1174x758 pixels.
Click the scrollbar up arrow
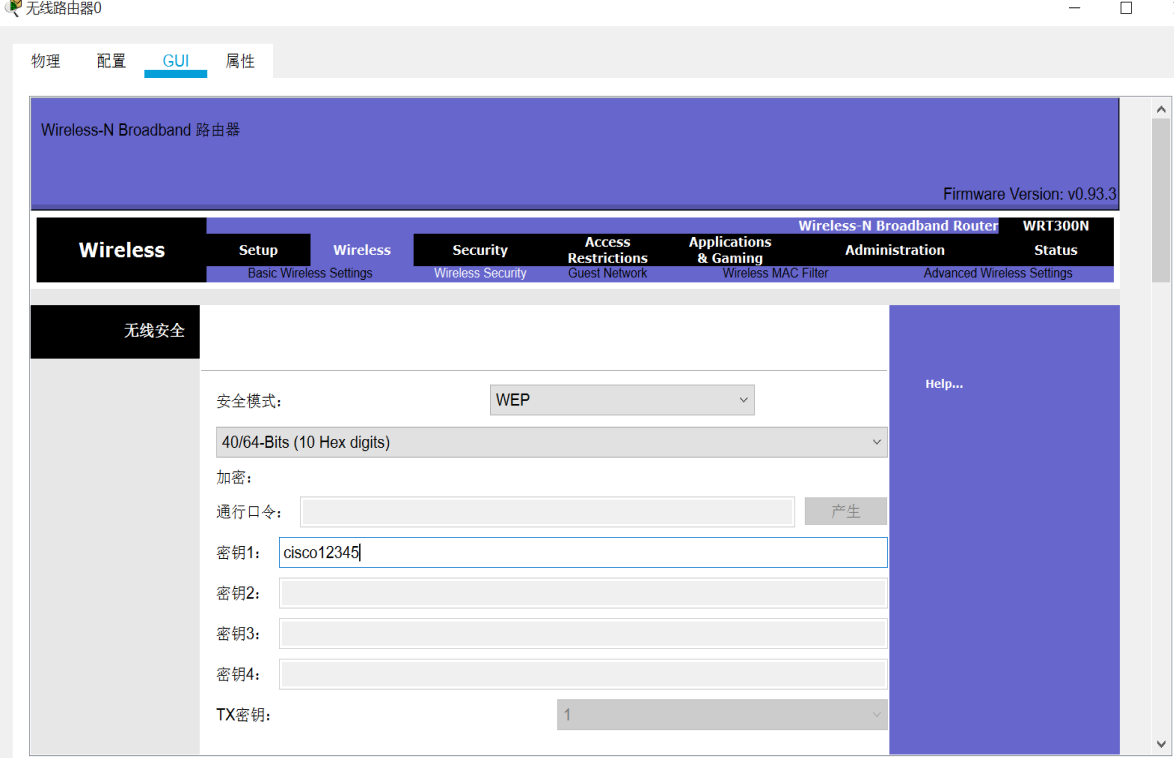[x=1161, y=109]
